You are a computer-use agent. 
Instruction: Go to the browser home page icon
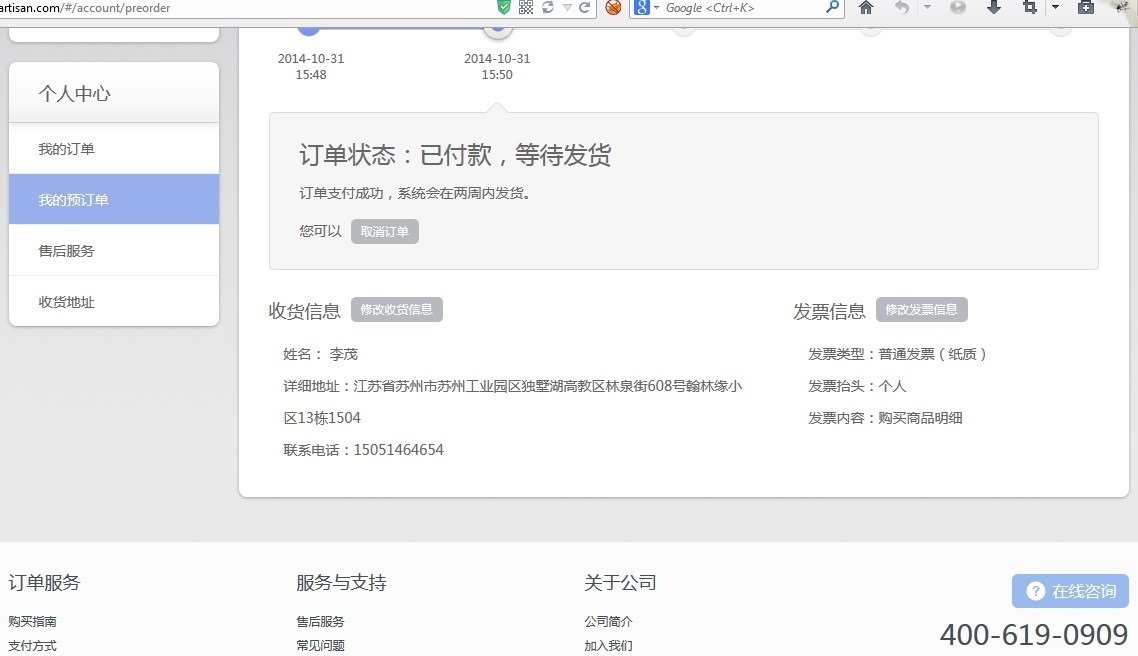point(866,7)
